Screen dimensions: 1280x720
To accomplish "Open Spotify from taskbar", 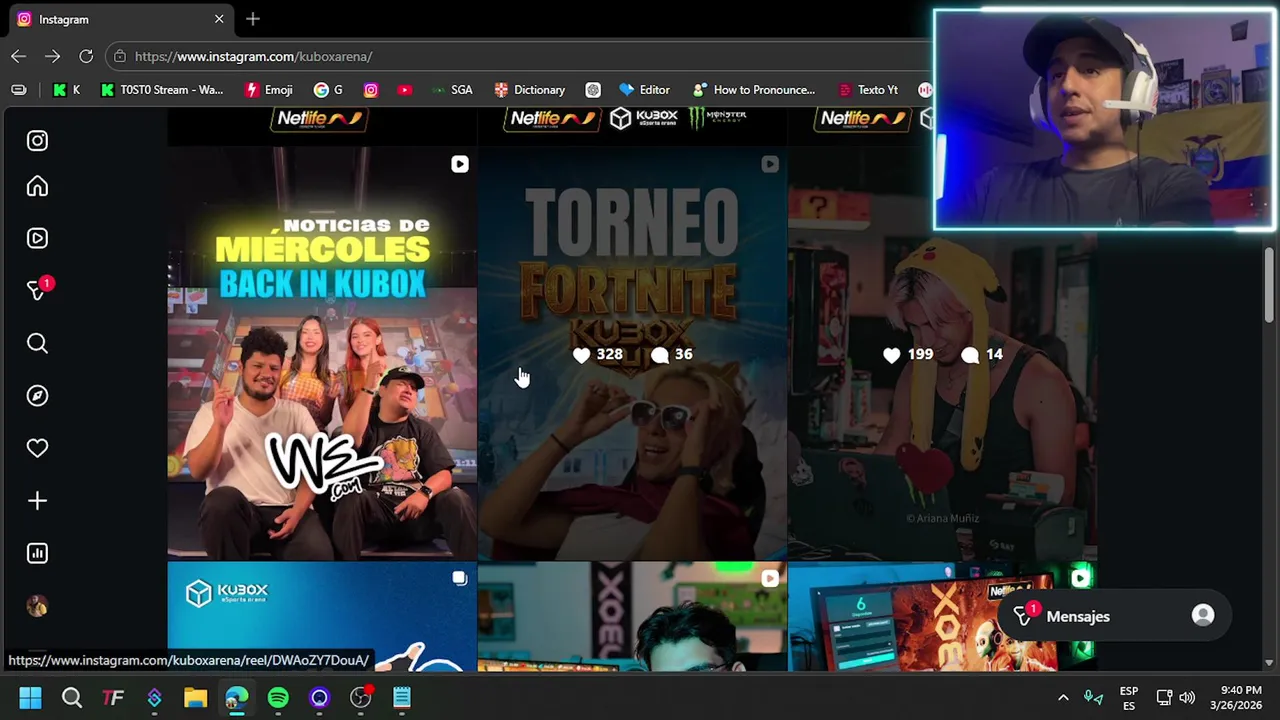I will (278, 697).
